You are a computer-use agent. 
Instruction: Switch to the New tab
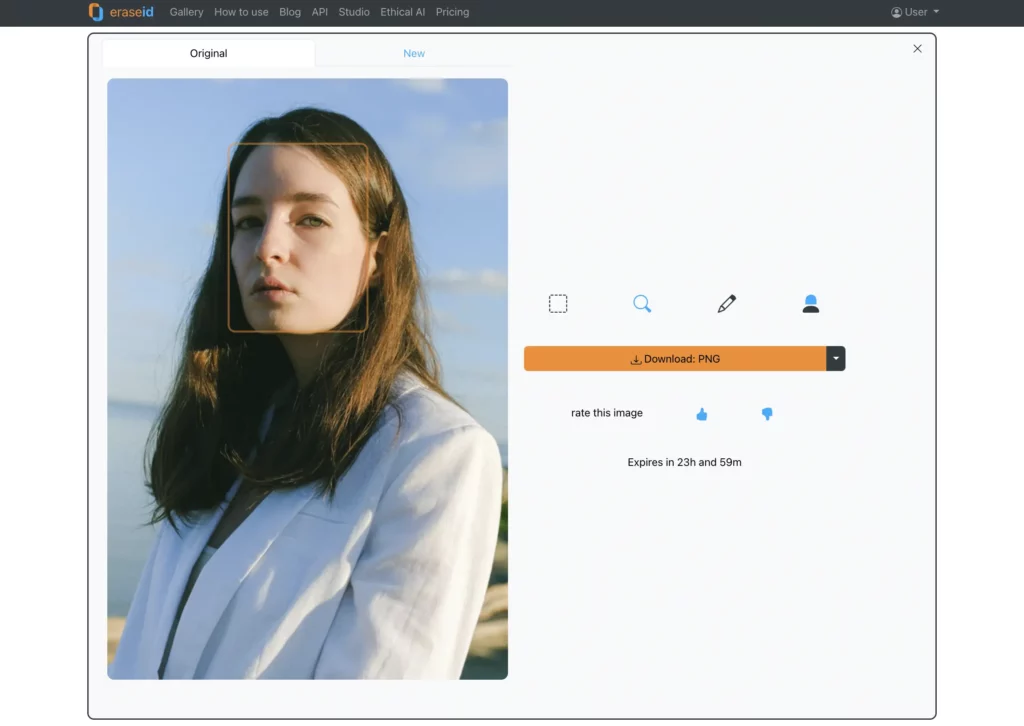pyautogui.click(x=413, y=53)
